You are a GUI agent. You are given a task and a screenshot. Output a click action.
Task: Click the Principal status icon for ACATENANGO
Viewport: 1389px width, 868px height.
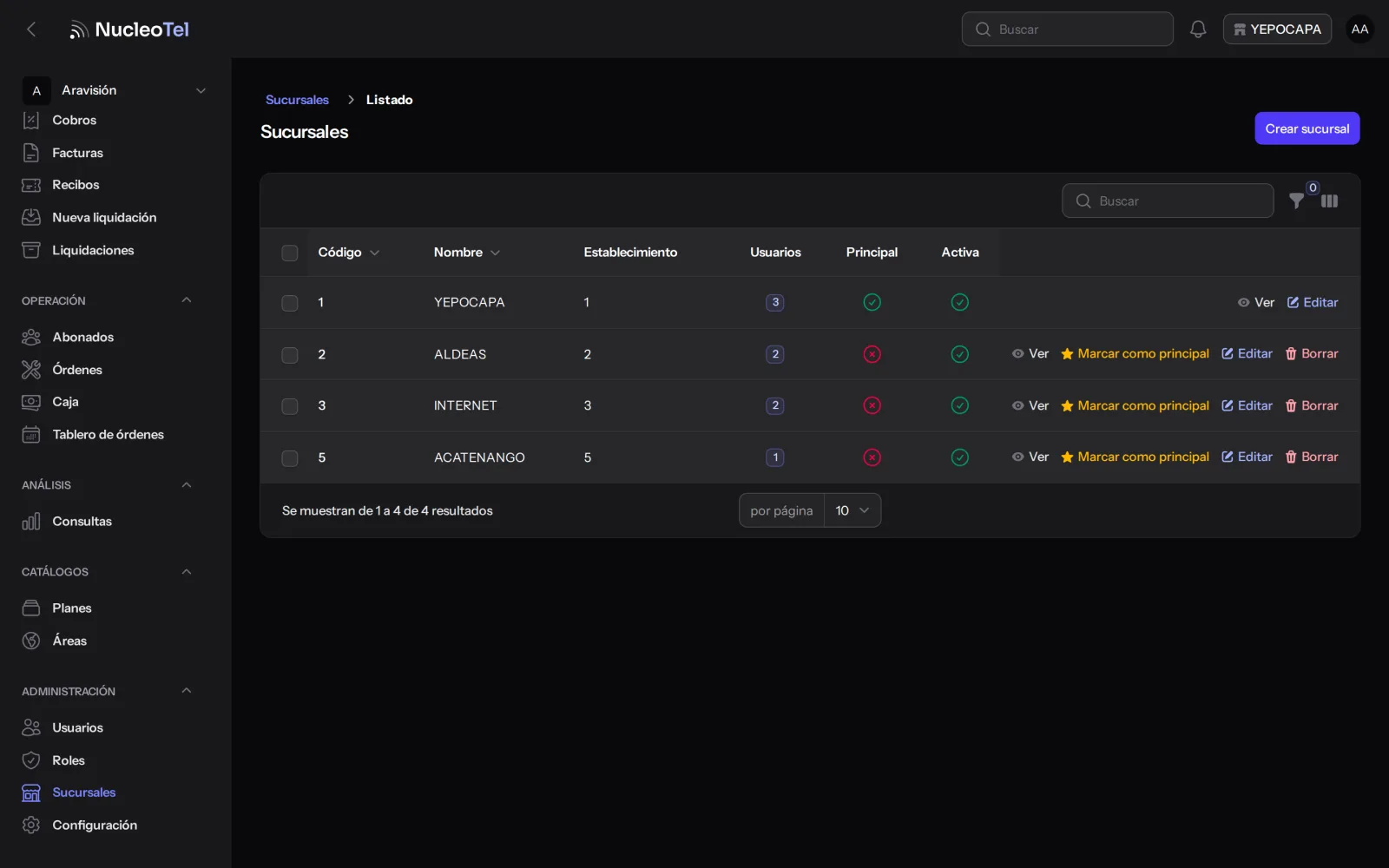coord(872,457)
